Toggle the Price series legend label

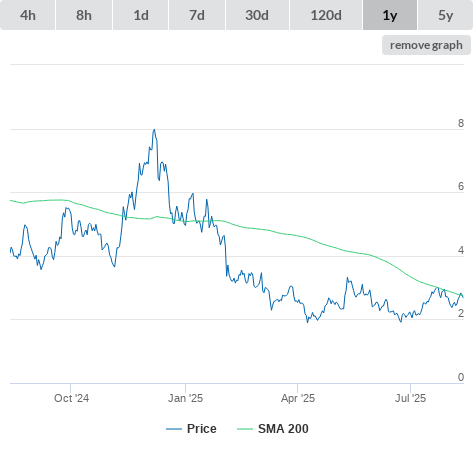tap(202, 429)
